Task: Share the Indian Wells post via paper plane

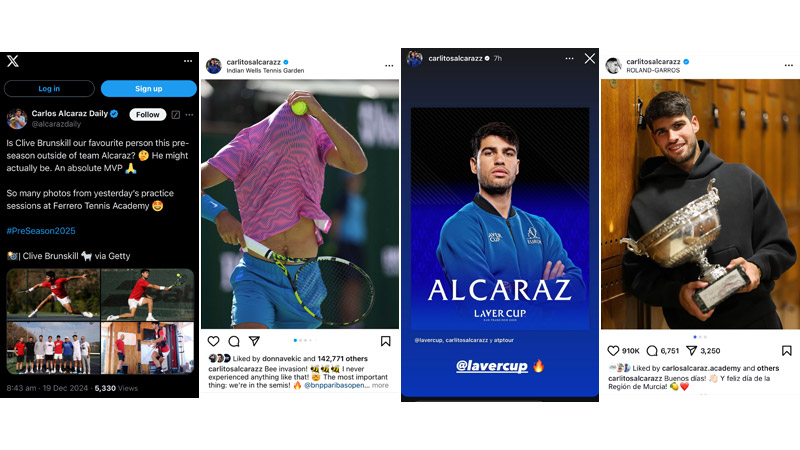Action: pos(254,341)
